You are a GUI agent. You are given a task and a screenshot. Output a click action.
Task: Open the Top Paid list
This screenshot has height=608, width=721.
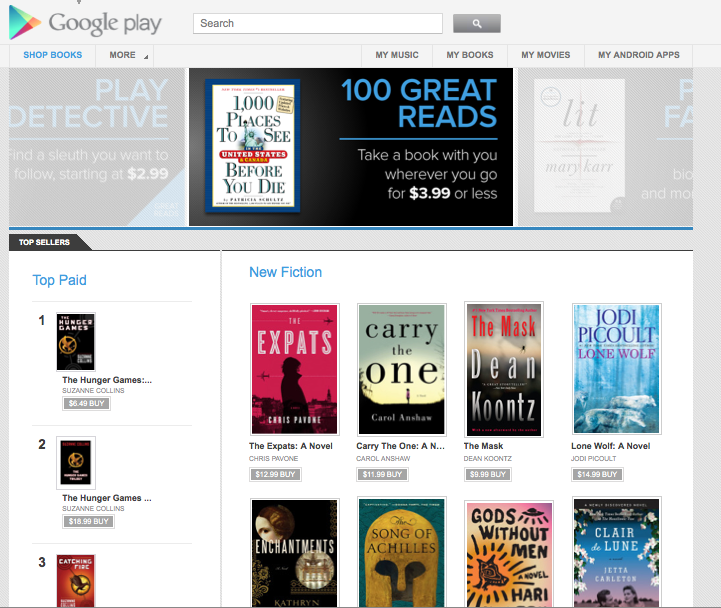59,280
